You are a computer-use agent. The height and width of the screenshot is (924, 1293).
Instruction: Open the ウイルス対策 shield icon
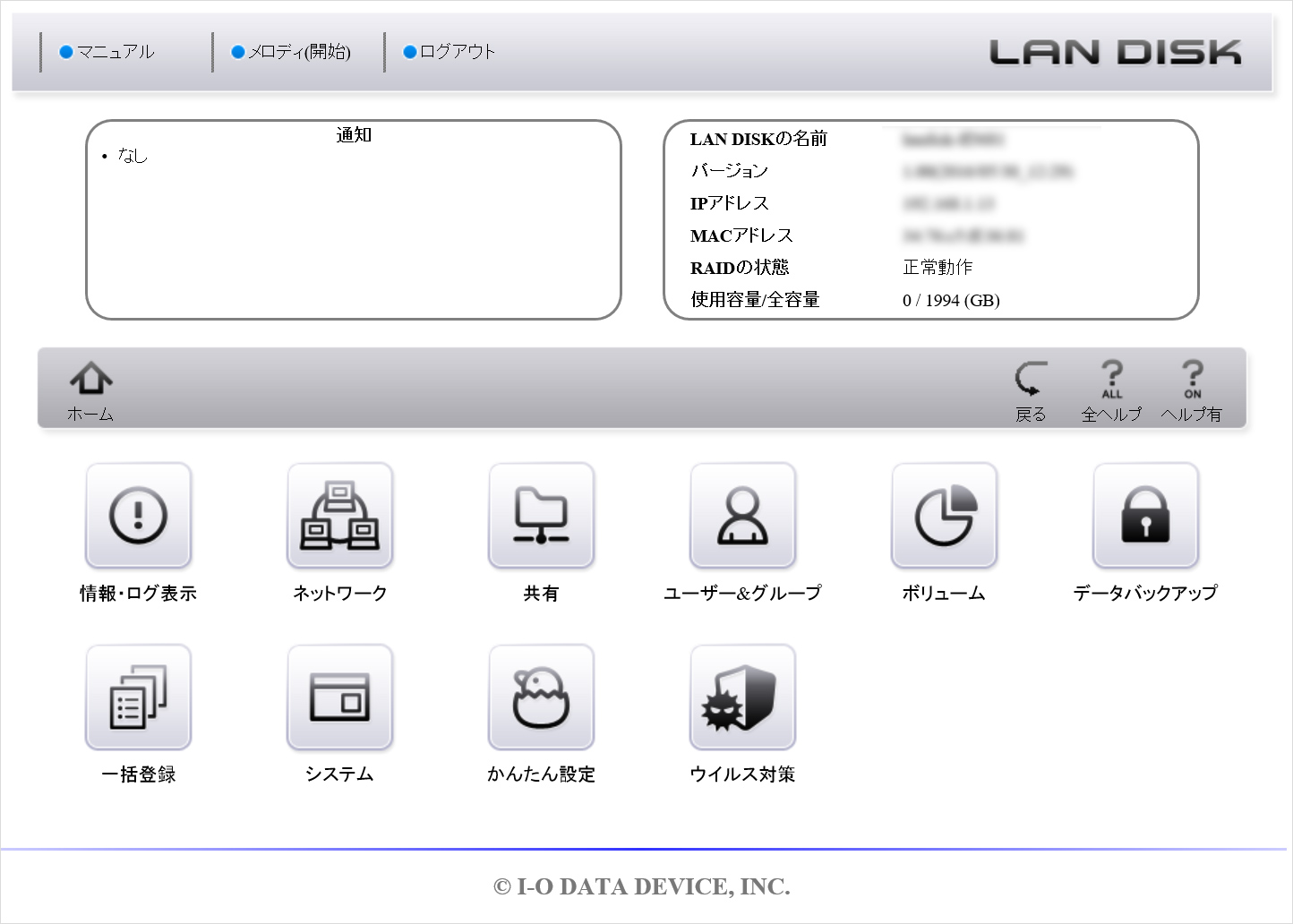pos(742,697)
